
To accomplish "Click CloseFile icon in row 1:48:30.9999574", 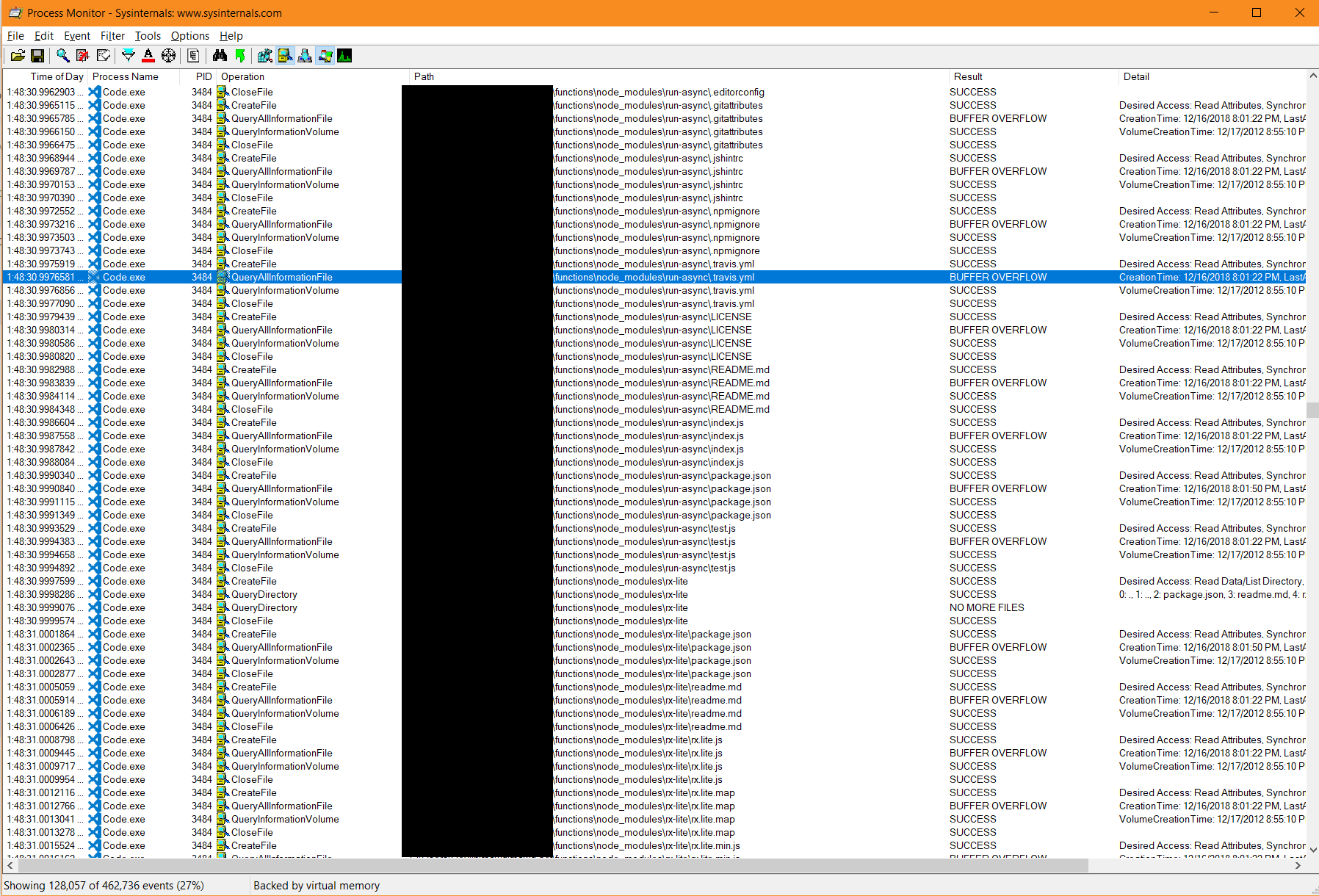I will pyautogui.click(x=223, y=621).
